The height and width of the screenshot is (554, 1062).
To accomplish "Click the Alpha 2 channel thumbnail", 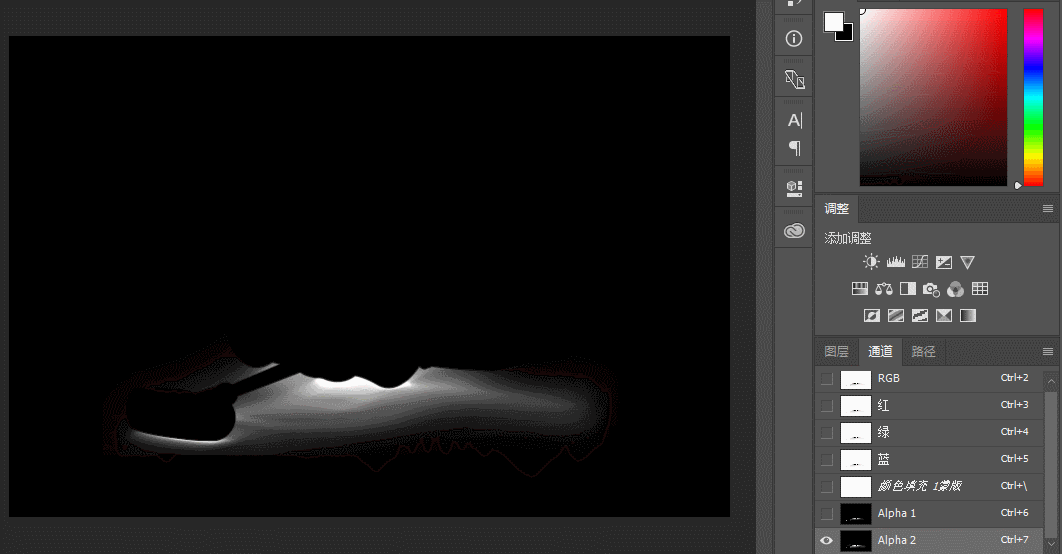I will pos(855,541).
